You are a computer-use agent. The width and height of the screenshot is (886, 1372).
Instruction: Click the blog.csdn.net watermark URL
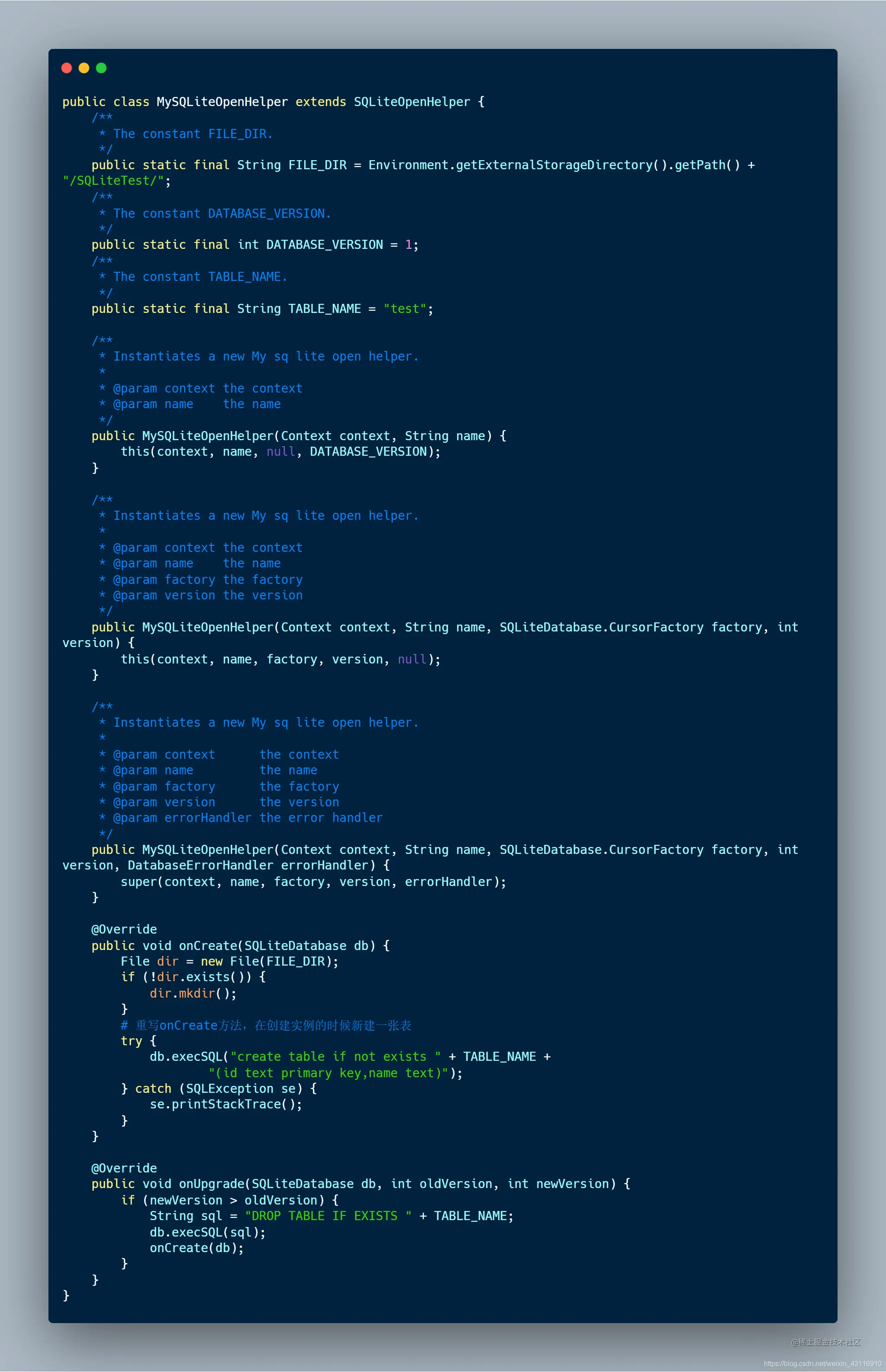point(822,1363)
